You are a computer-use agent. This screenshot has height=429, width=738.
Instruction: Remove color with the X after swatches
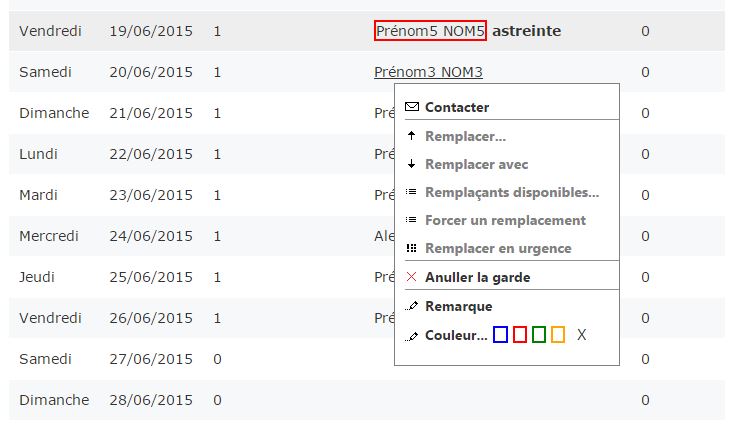[582, 335]
